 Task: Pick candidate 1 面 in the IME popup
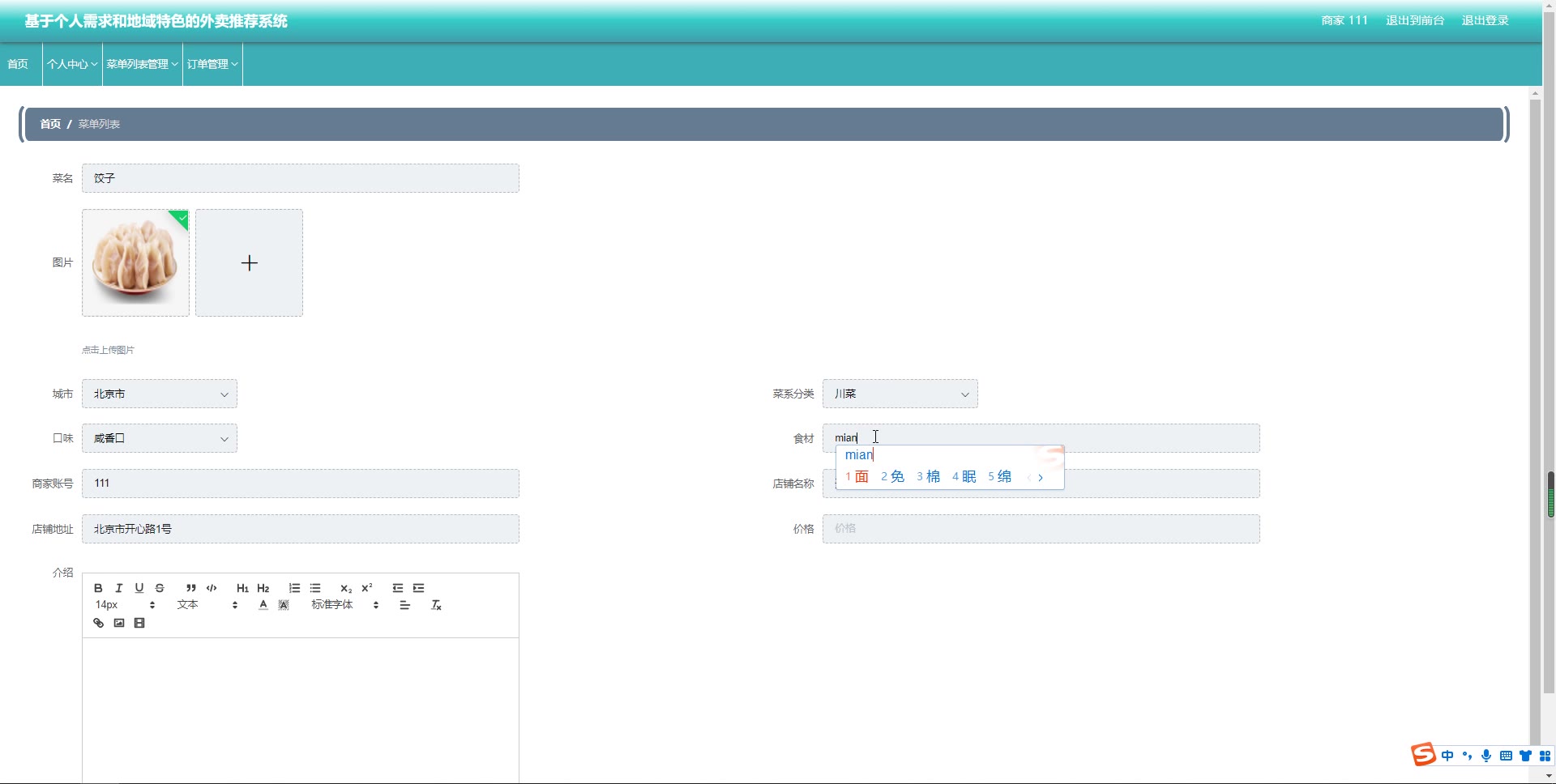point(857,477)
